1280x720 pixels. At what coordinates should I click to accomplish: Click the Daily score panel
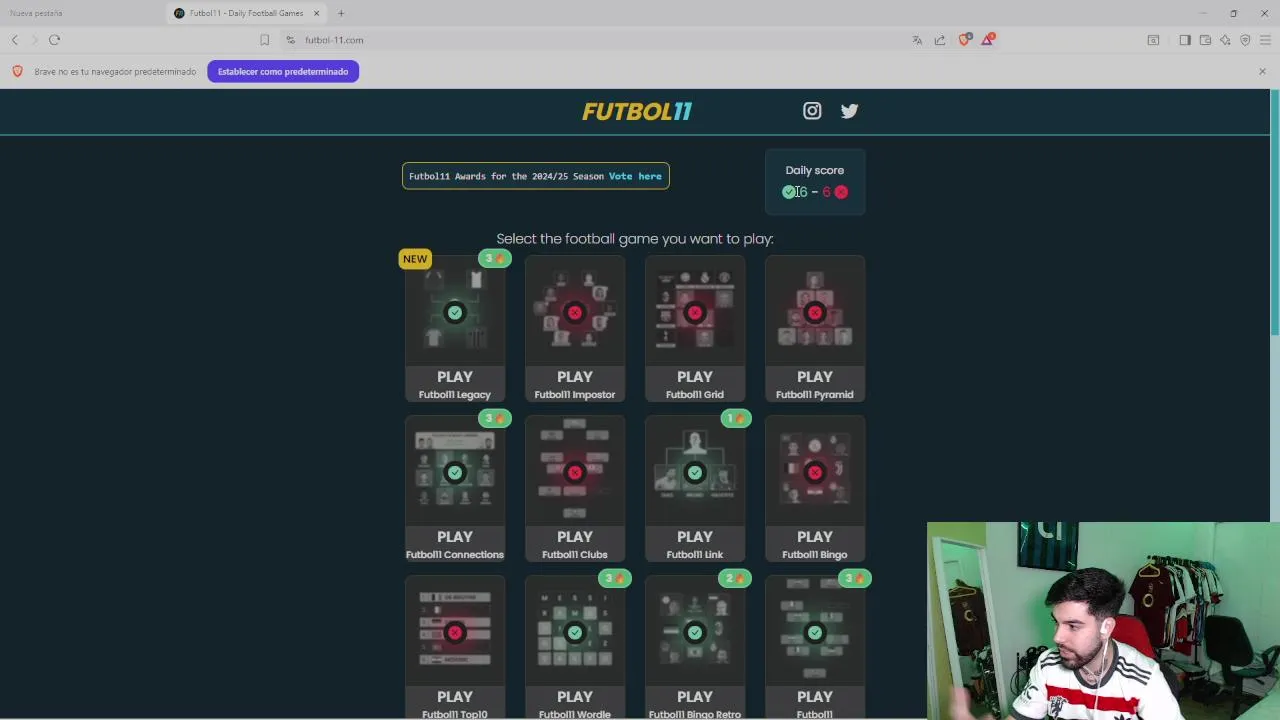coord(815,181)
